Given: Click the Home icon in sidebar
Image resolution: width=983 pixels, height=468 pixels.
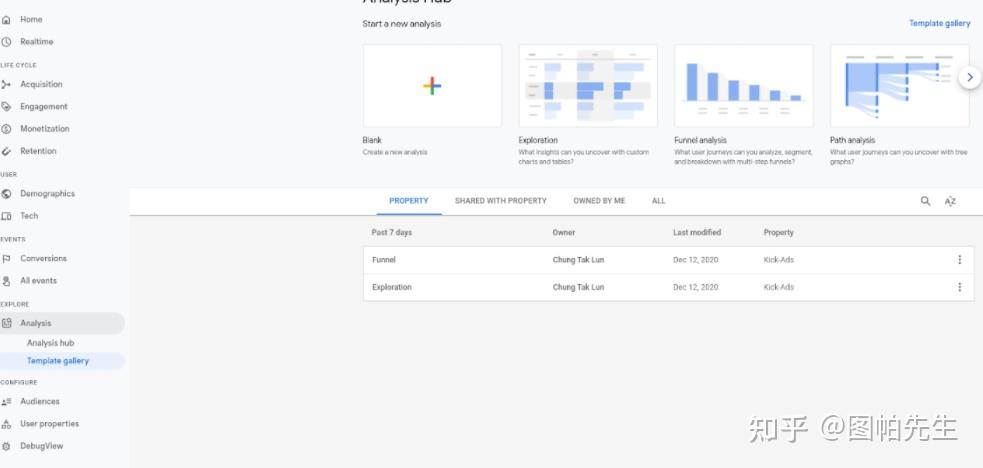Looking at the screenshot, I should [6, 19].
